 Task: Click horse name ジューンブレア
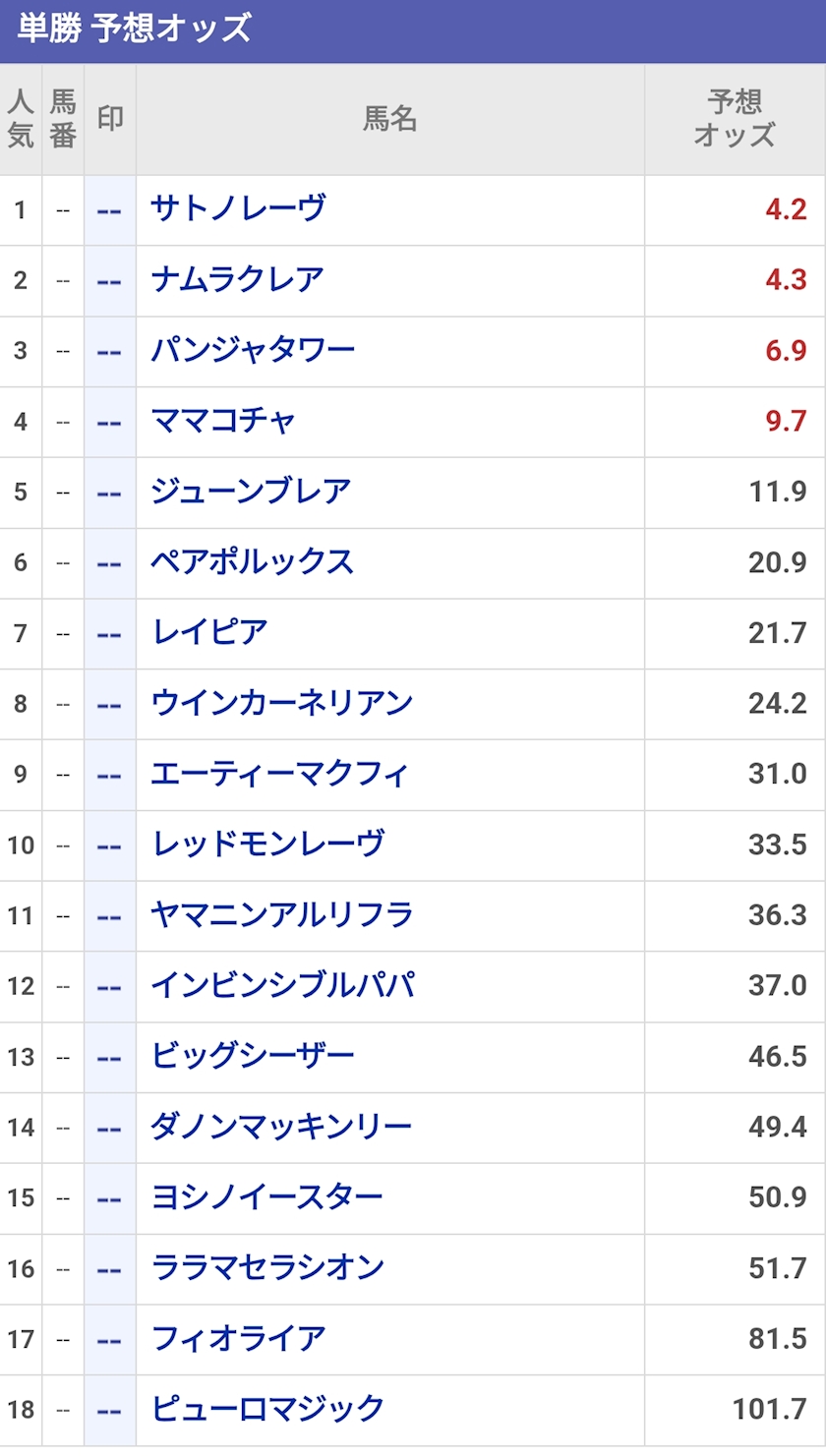point(251,492)
